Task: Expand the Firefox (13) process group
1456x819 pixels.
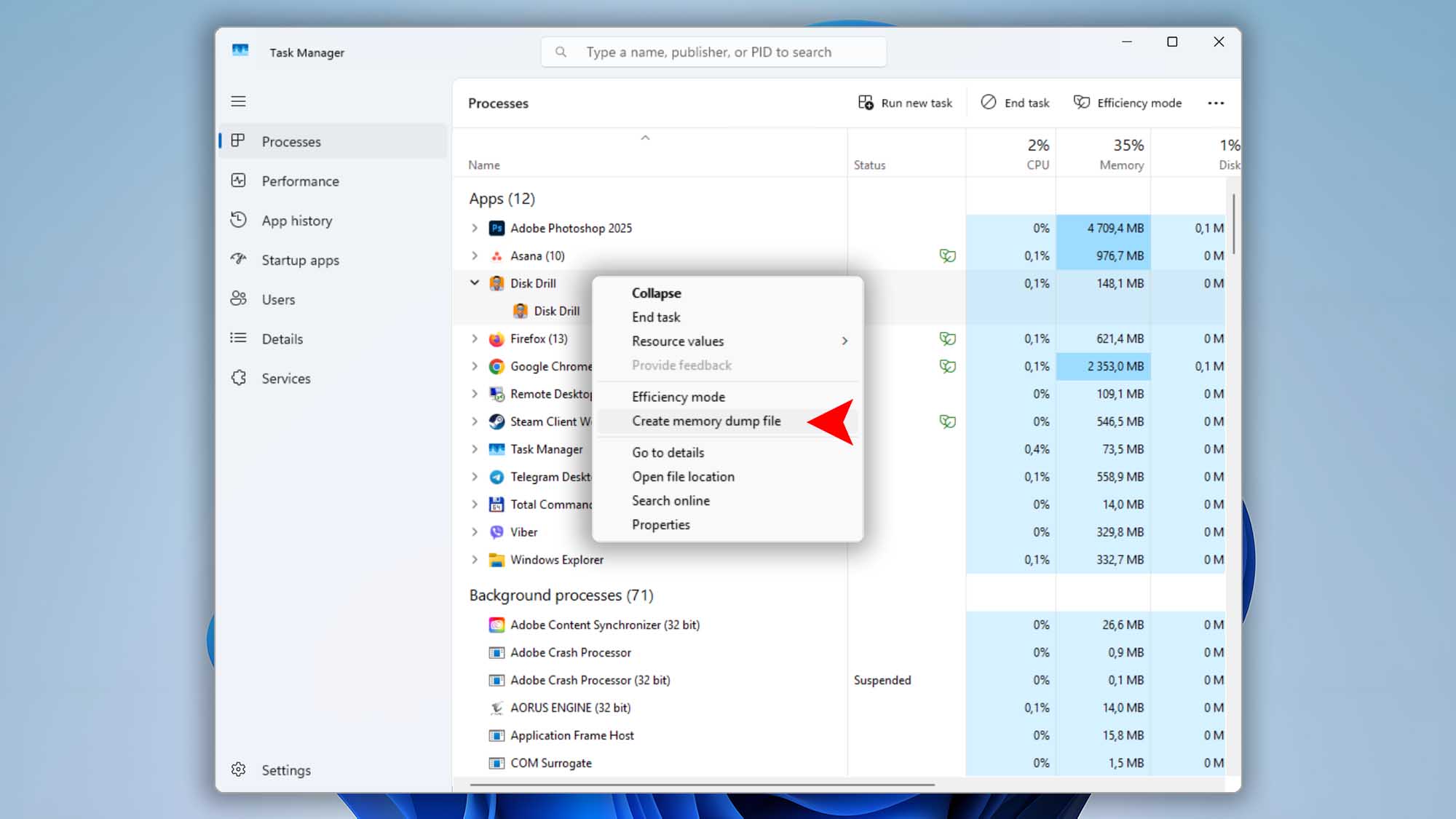Action: click(x=475, y=339)
